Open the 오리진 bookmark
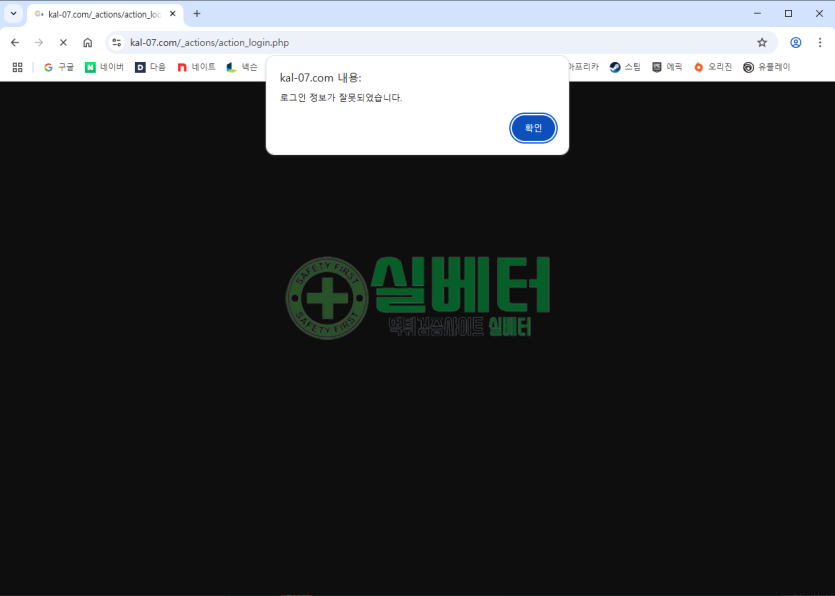 click(x=713, y=67)
